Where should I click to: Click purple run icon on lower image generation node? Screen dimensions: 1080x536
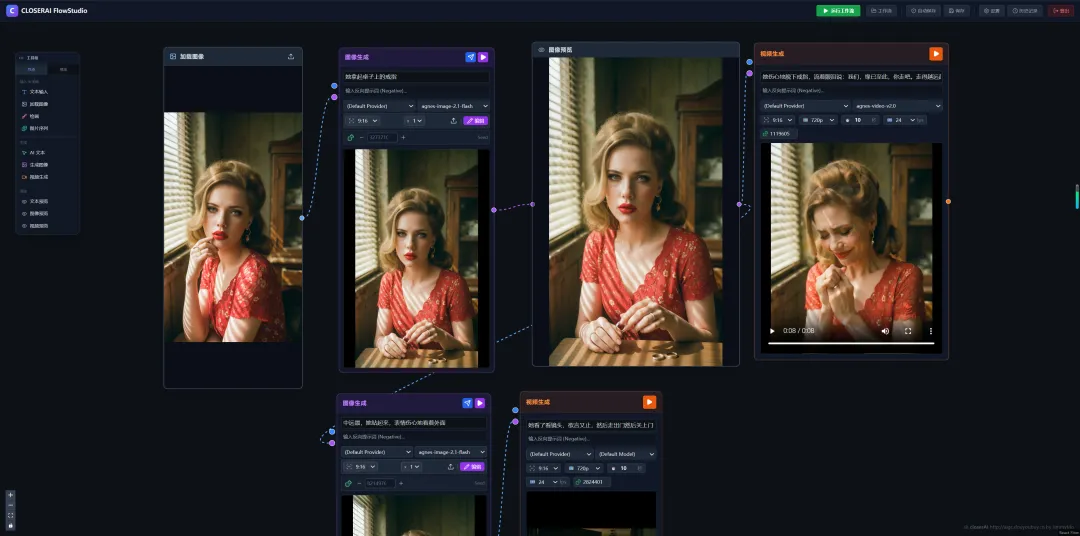tap(480, 403)
